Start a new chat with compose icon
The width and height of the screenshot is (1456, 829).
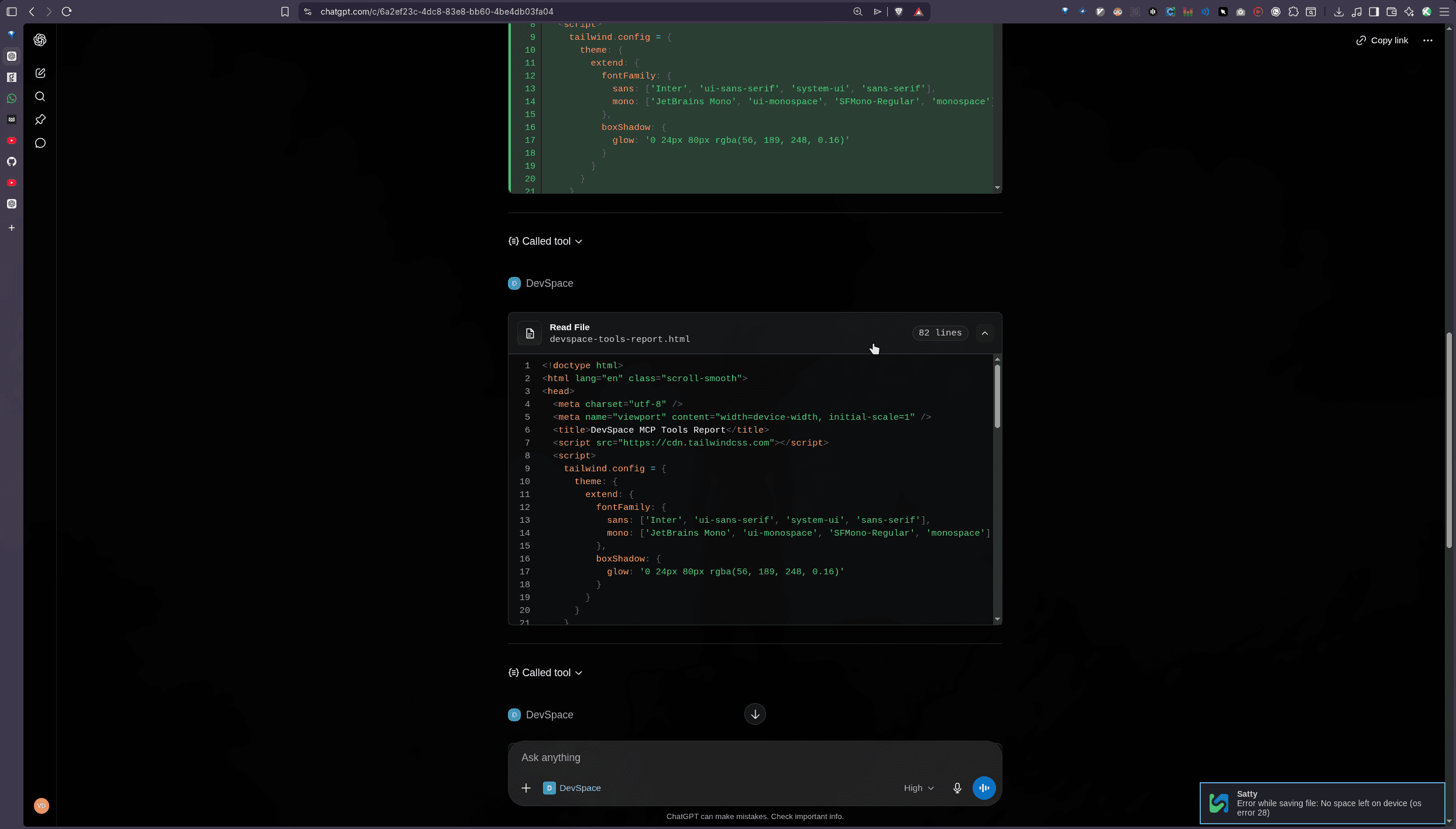click(40, 73)
